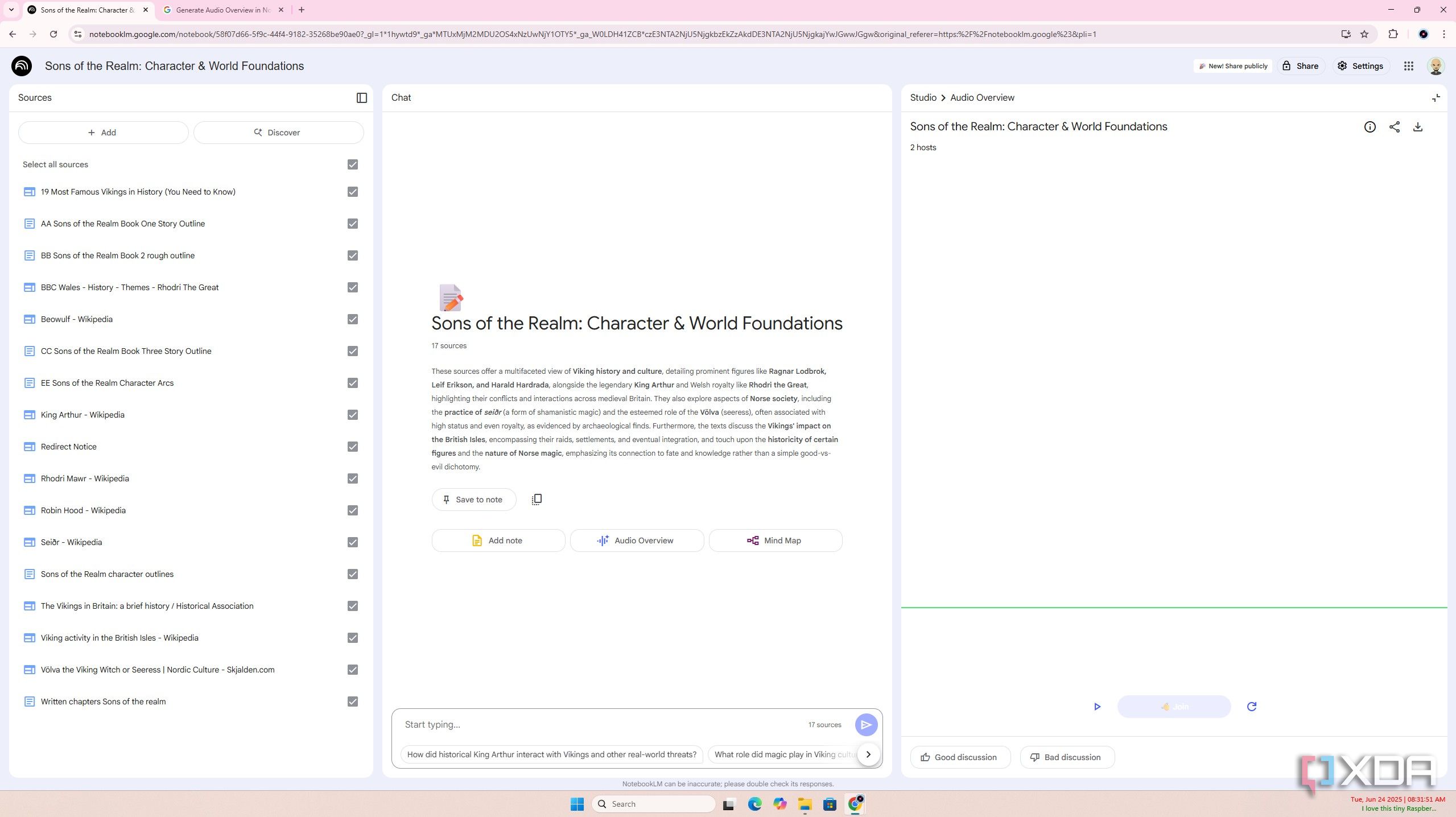Click the Discover sources button
This screenshot has width=1456, height=817.
278,133
